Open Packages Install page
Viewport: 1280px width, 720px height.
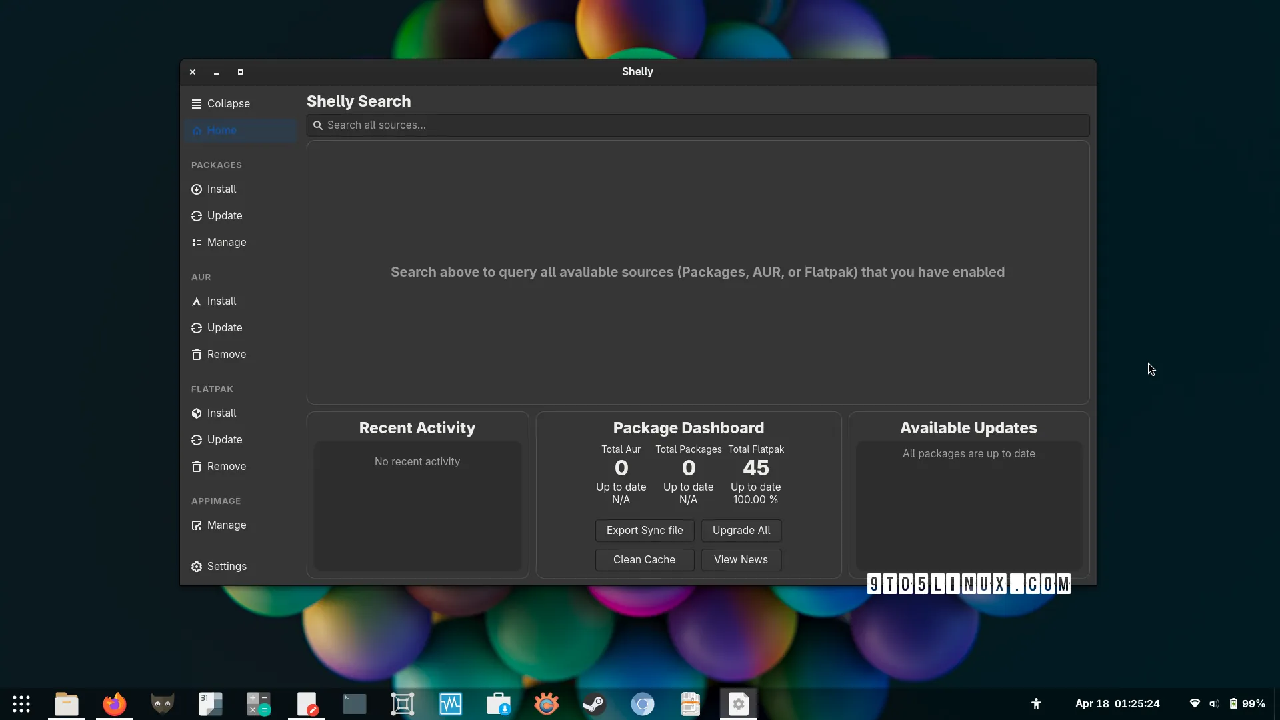221,189
